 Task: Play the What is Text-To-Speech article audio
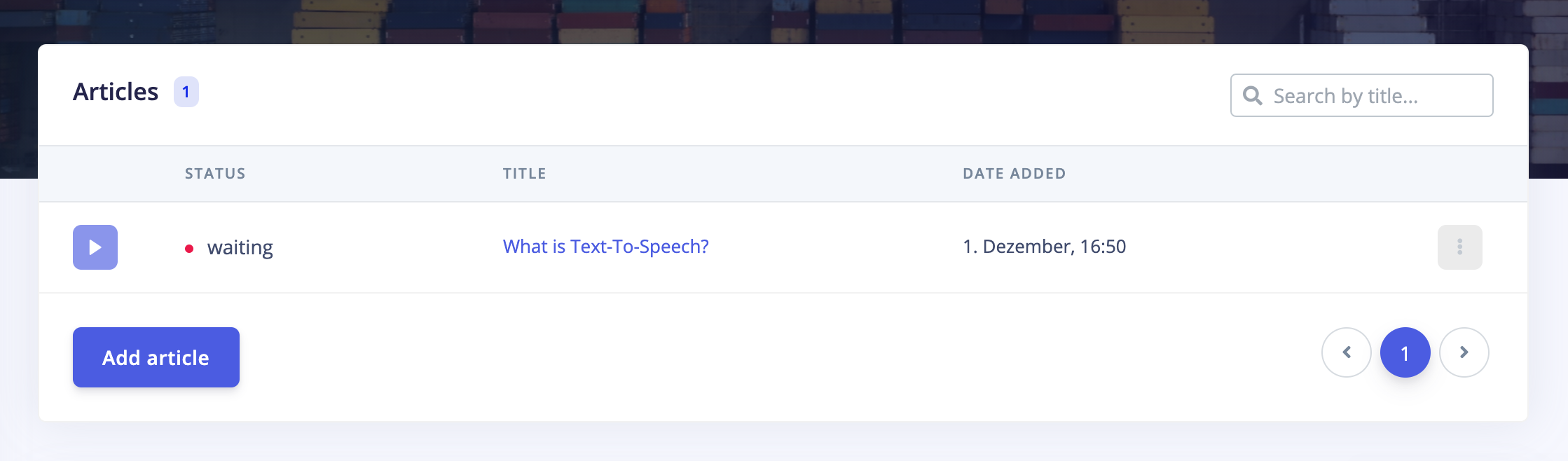[95, 247]
